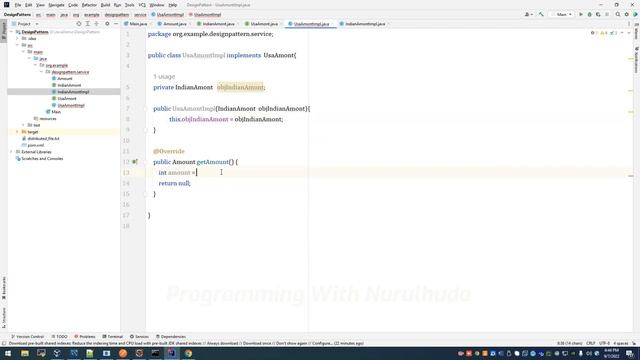Collapse the src folder
Screen dimensions: 640x360
tap(18, 45)
